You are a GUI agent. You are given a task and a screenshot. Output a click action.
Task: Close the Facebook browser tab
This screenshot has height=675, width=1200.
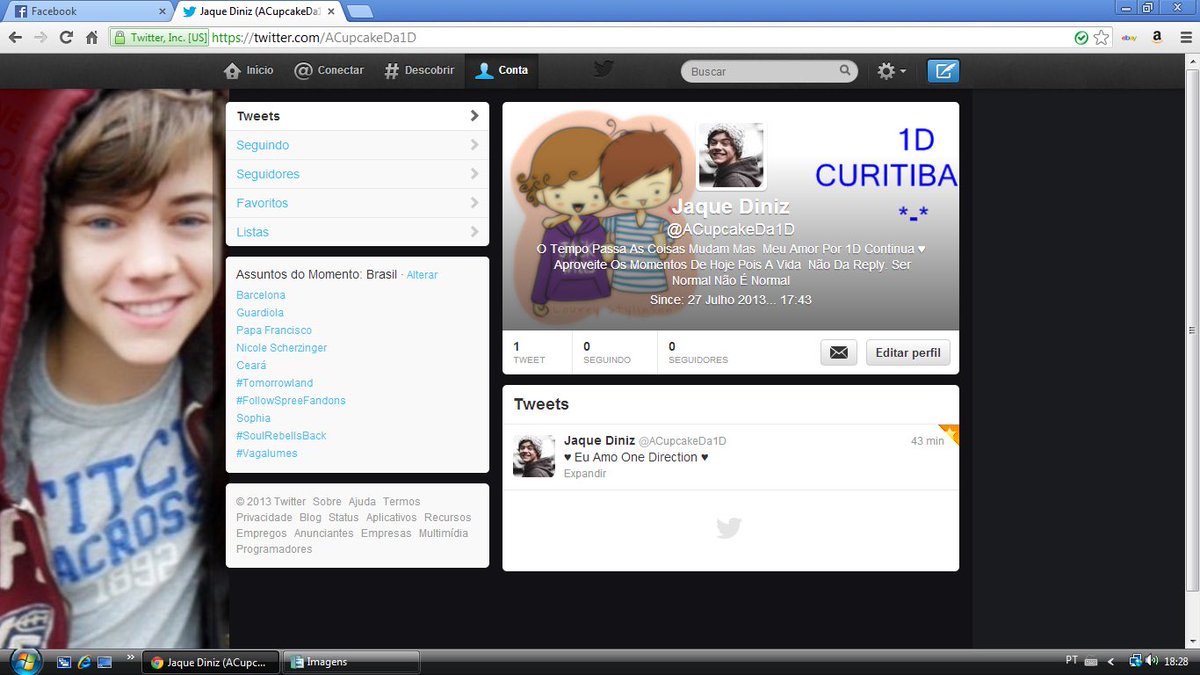pos(163,11)
